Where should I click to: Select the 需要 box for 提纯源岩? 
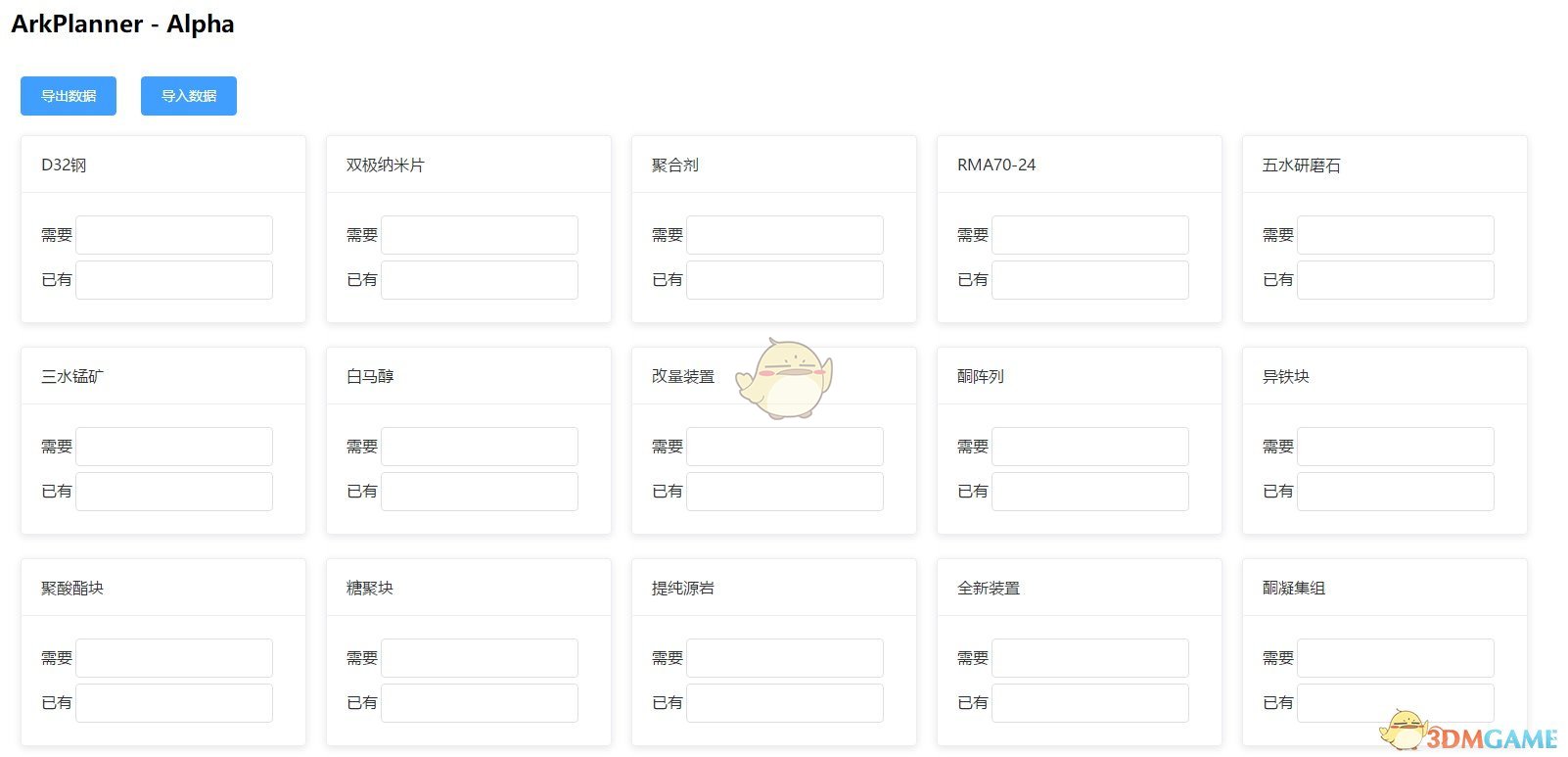coord(785,658)
